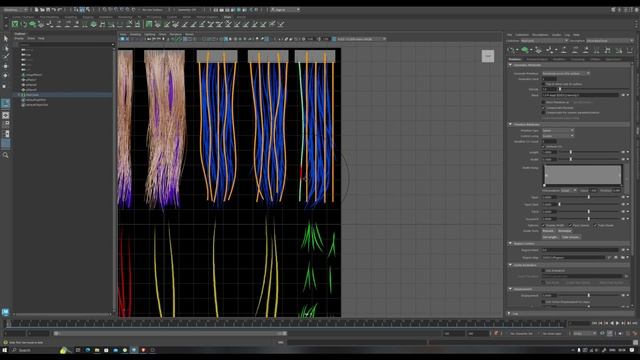Toggle the Tube Shade option
Viewport: 640px width, 360px height.
(x=596, y=225)
